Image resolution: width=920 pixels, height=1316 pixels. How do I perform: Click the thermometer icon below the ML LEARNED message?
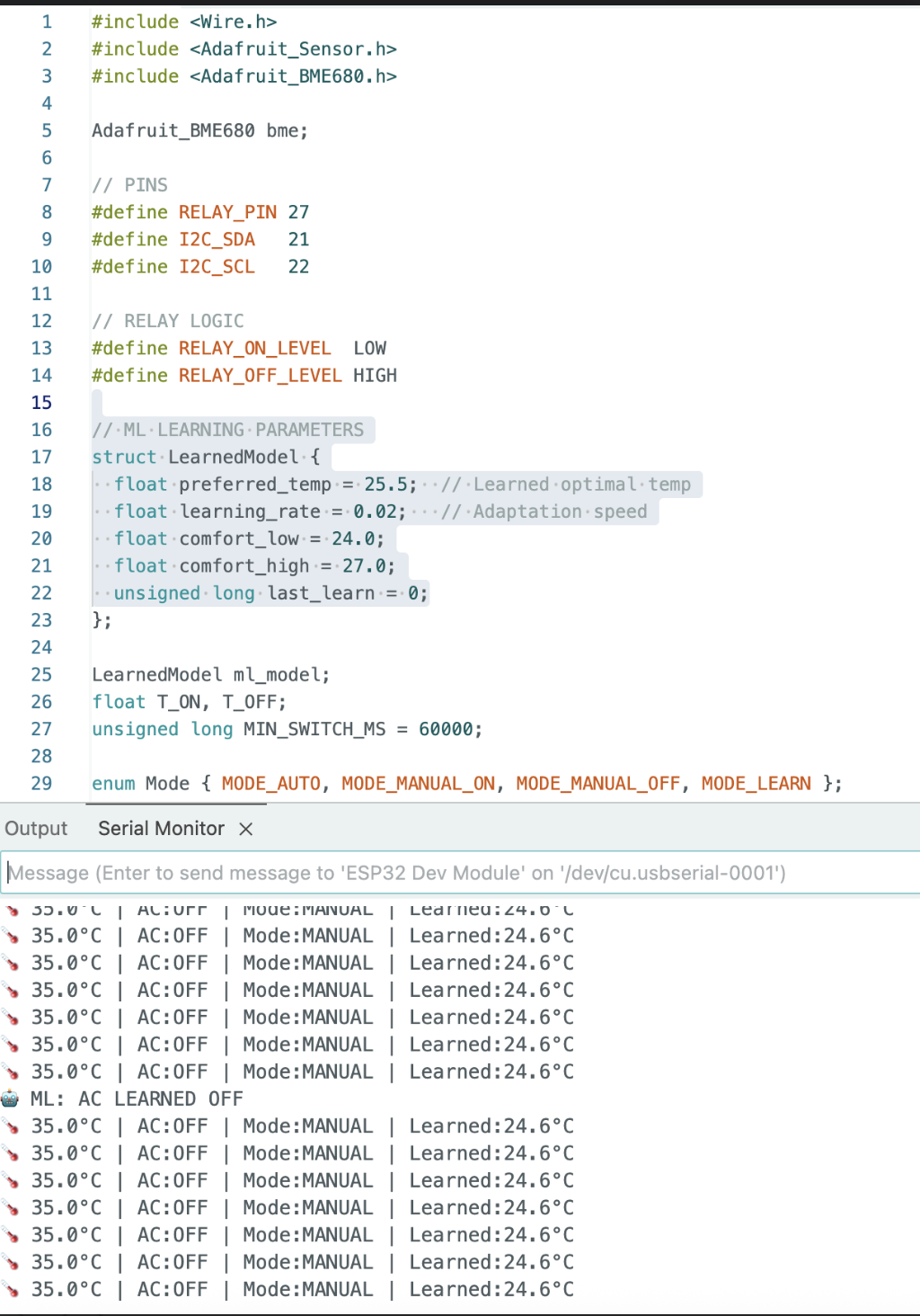(x=13, y=1125)
